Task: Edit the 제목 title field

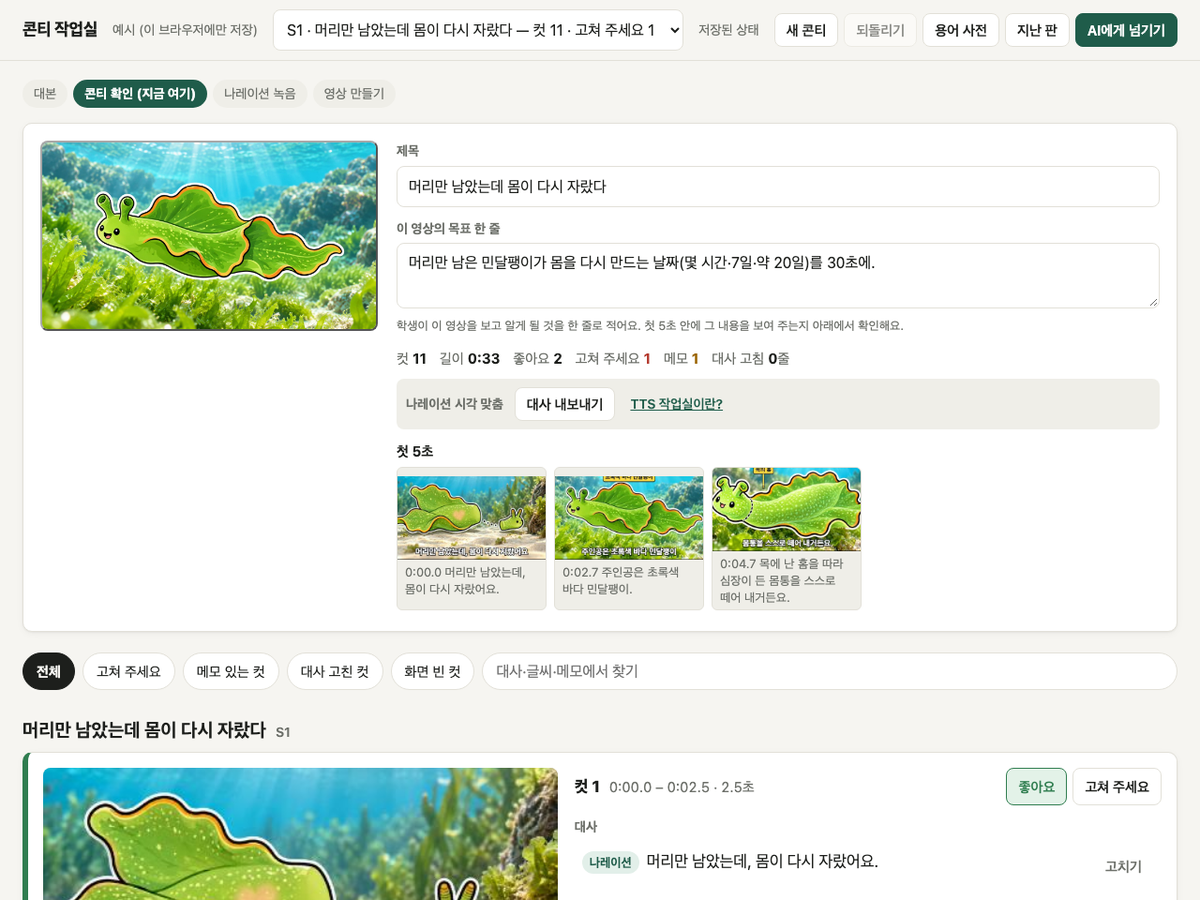Action: 778,186
